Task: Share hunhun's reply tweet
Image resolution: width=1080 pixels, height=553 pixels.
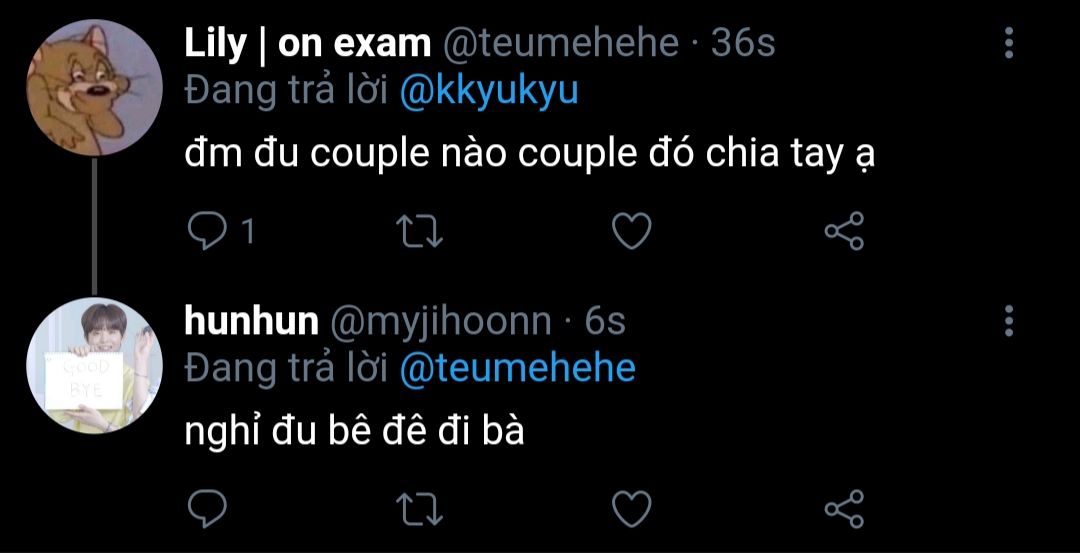Action: pyautogui.click(x=844, y=510)
